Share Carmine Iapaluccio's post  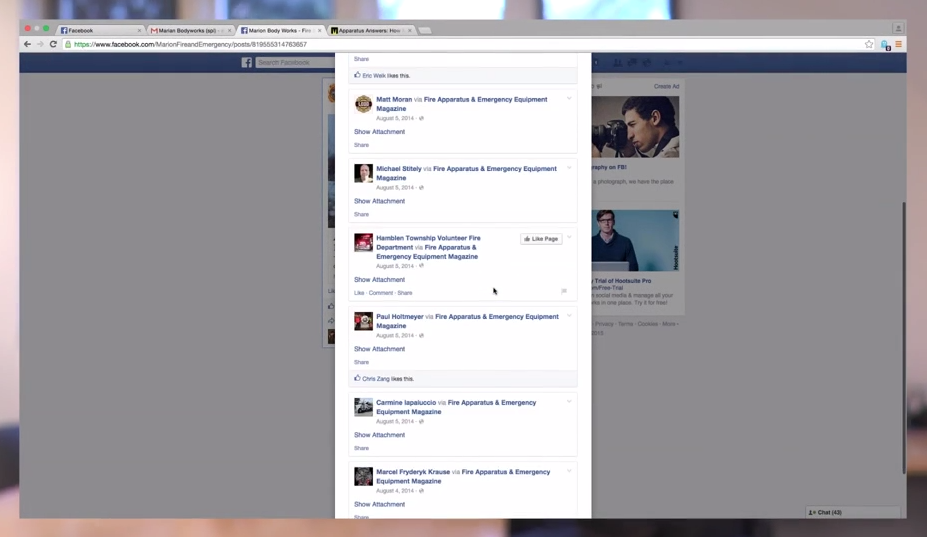point(361,448)
